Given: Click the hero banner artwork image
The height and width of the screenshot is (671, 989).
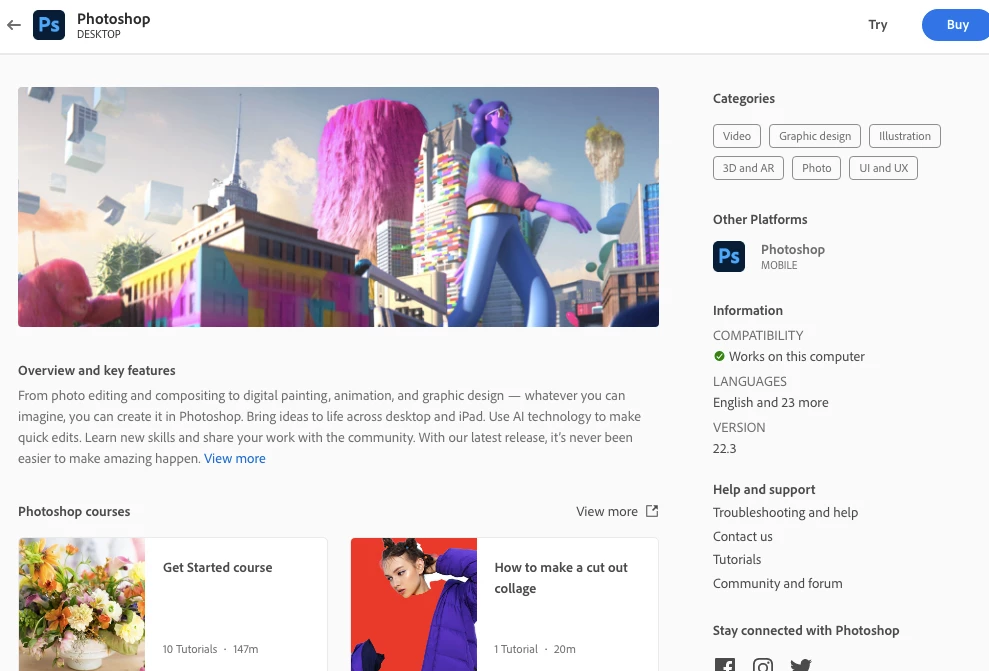Looking at the screenshot, I should 338,207.
